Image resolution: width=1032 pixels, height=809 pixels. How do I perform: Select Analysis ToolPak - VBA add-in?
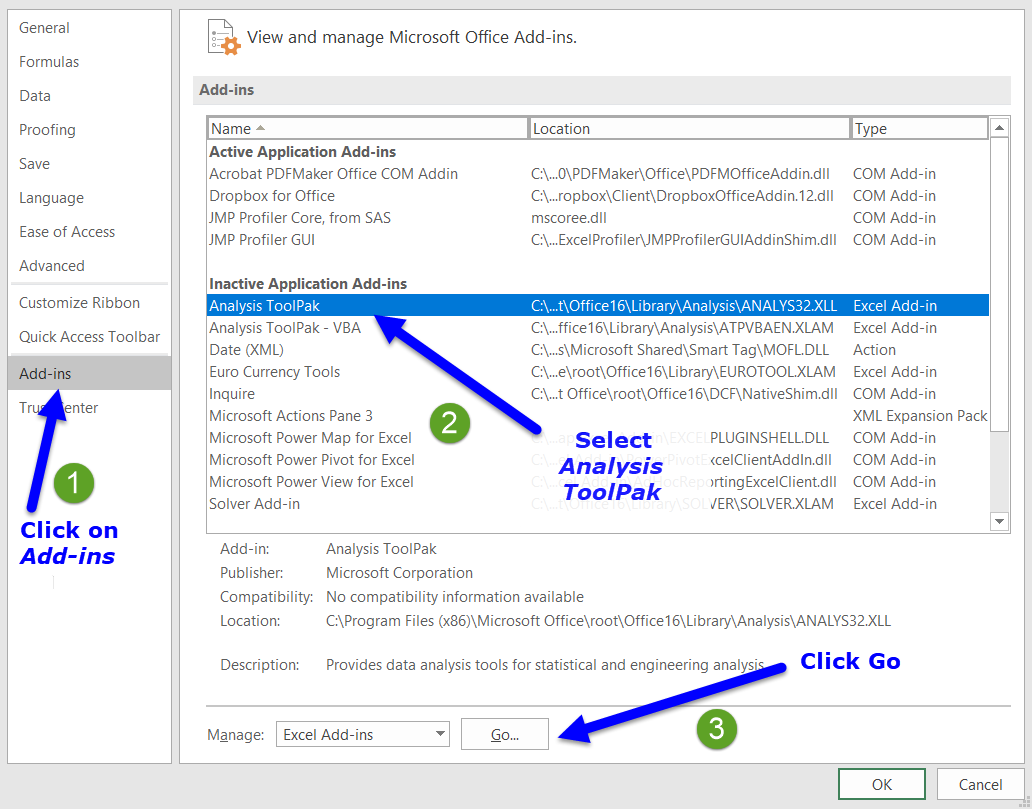point(285,328)
